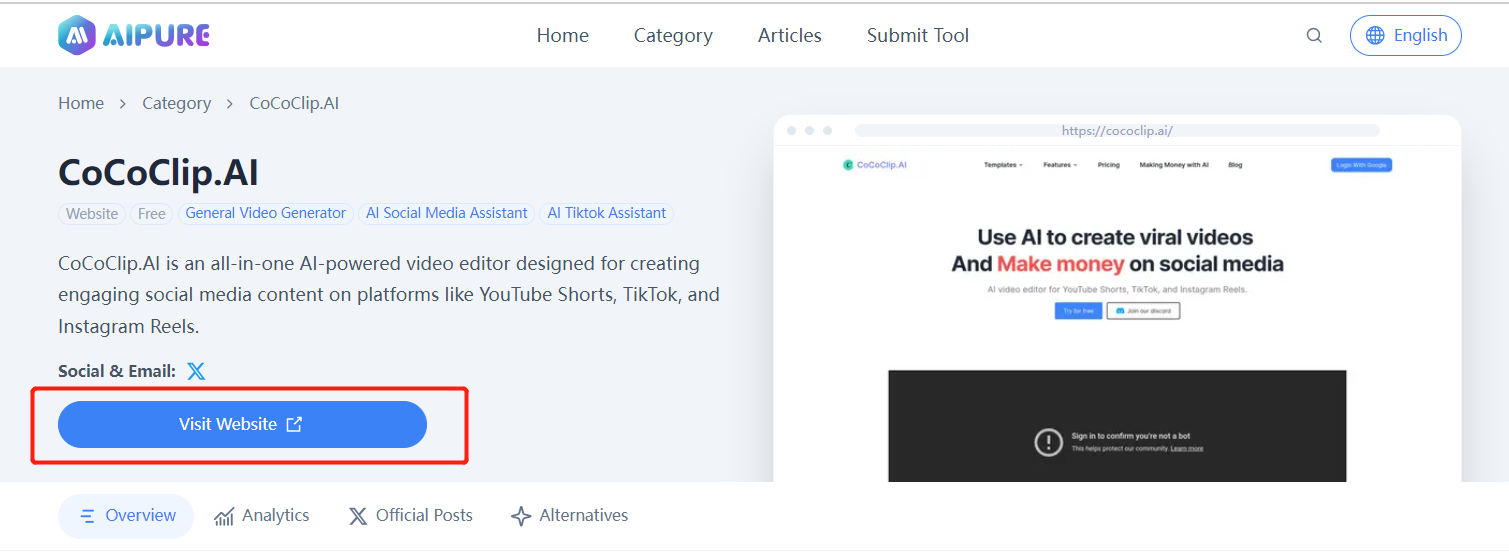Switch to the Analytics tab
Viewport: 1509px width, 554px height.
pos(262,516)
